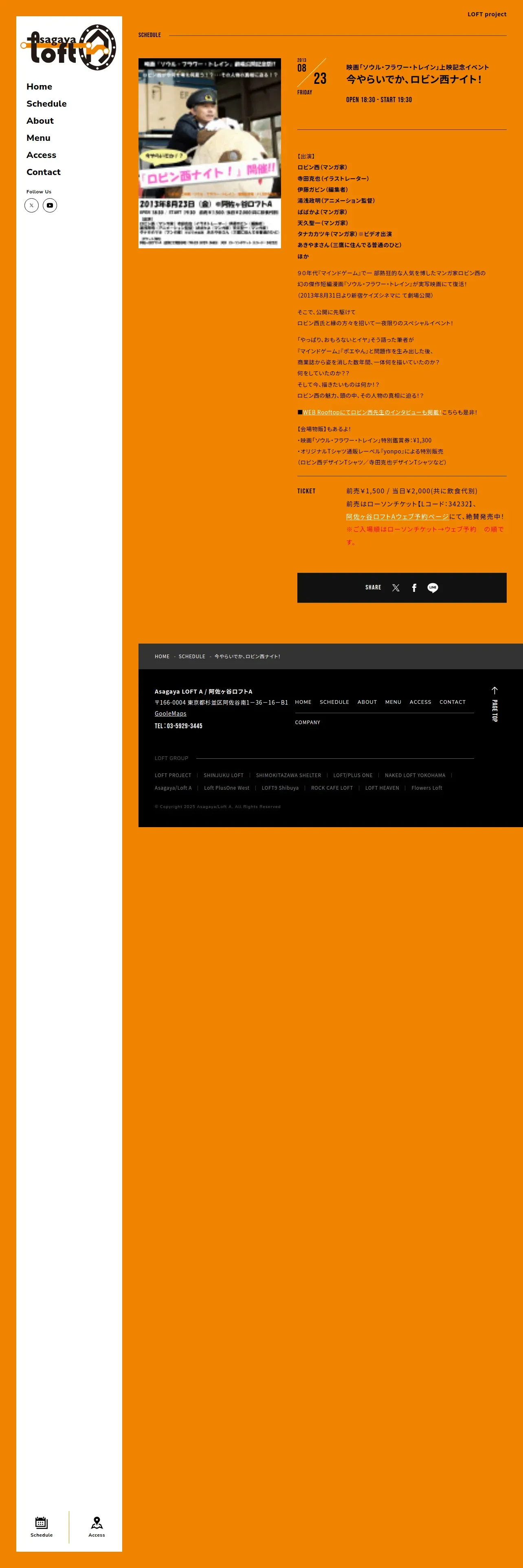Screen dimensions: 523x1568
Task: Open Contact in sidebar menu
Action: coord(43,172)
